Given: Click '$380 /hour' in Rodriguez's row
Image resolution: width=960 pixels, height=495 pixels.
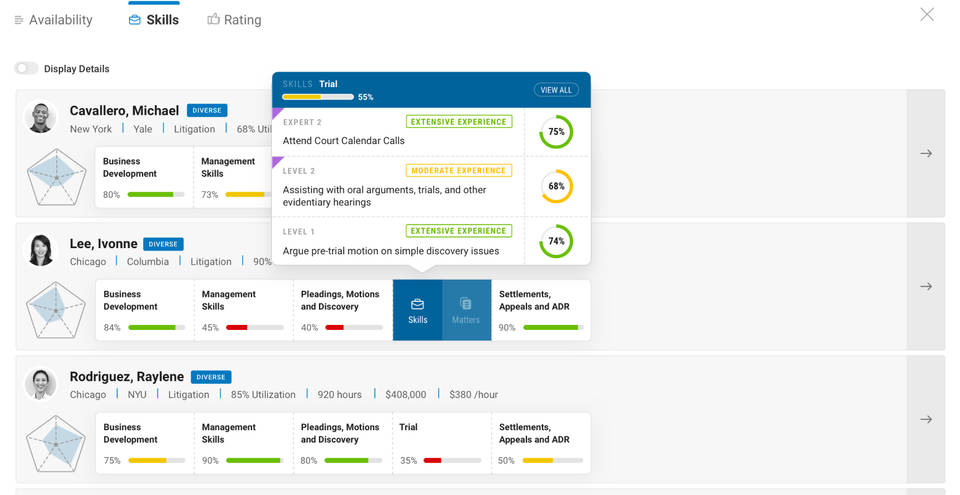Looking at the screenshot, I should pos(473,395).
